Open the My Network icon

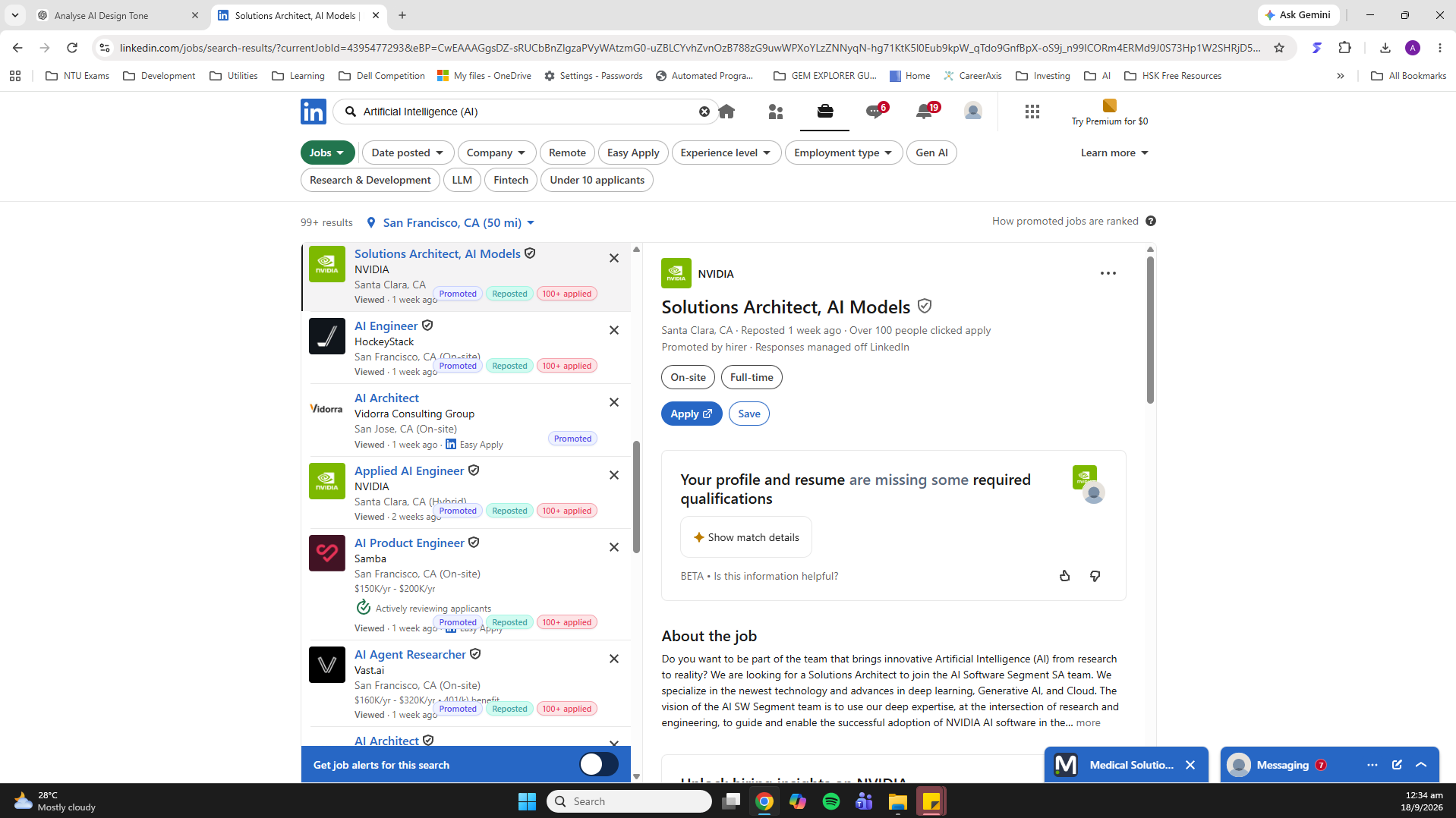[776, 112]
